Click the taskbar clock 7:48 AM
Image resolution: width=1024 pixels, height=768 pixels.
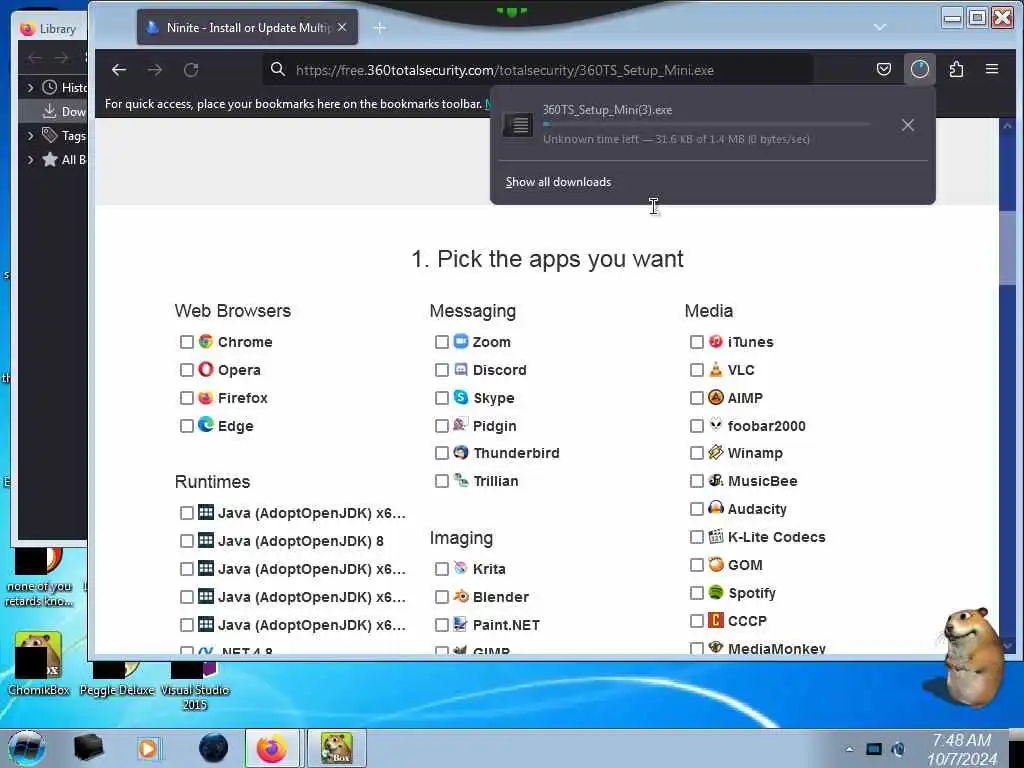(961, 740)
